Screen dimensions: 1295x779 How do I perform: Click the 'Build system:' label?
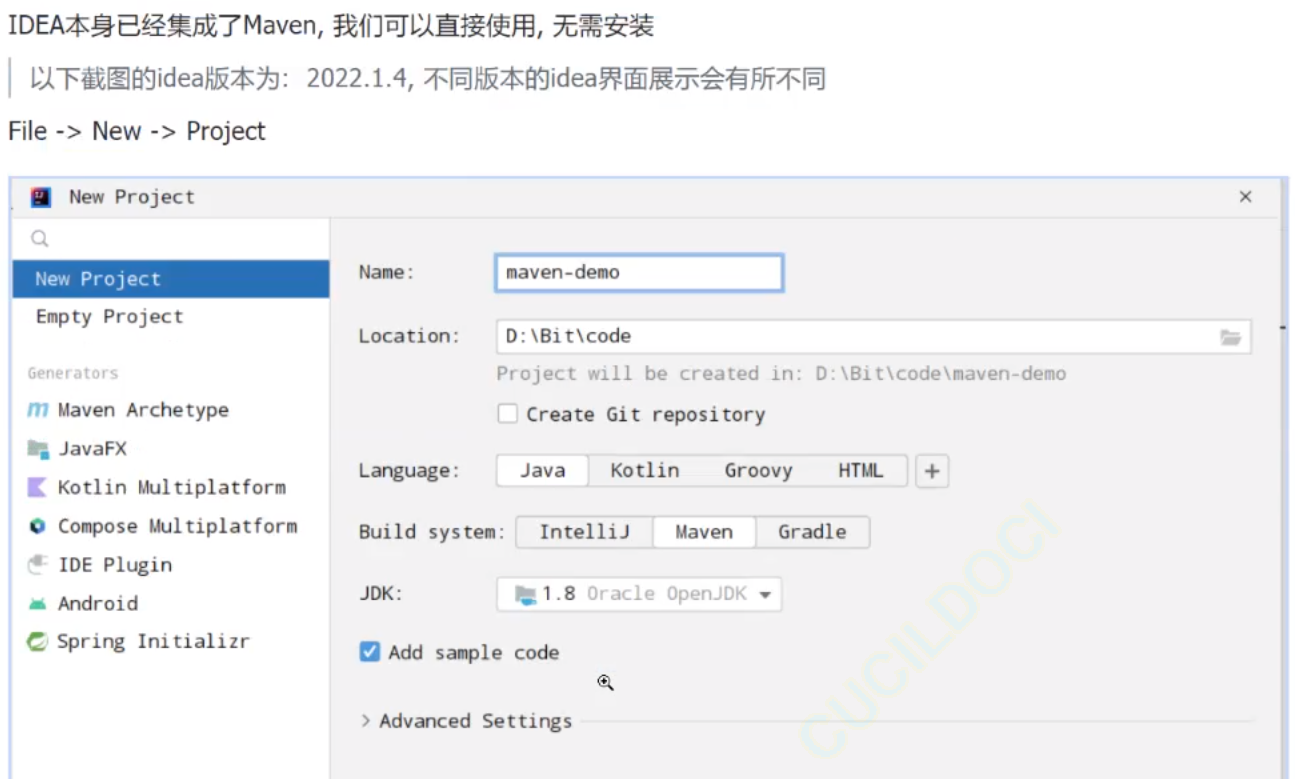point(432,532)
